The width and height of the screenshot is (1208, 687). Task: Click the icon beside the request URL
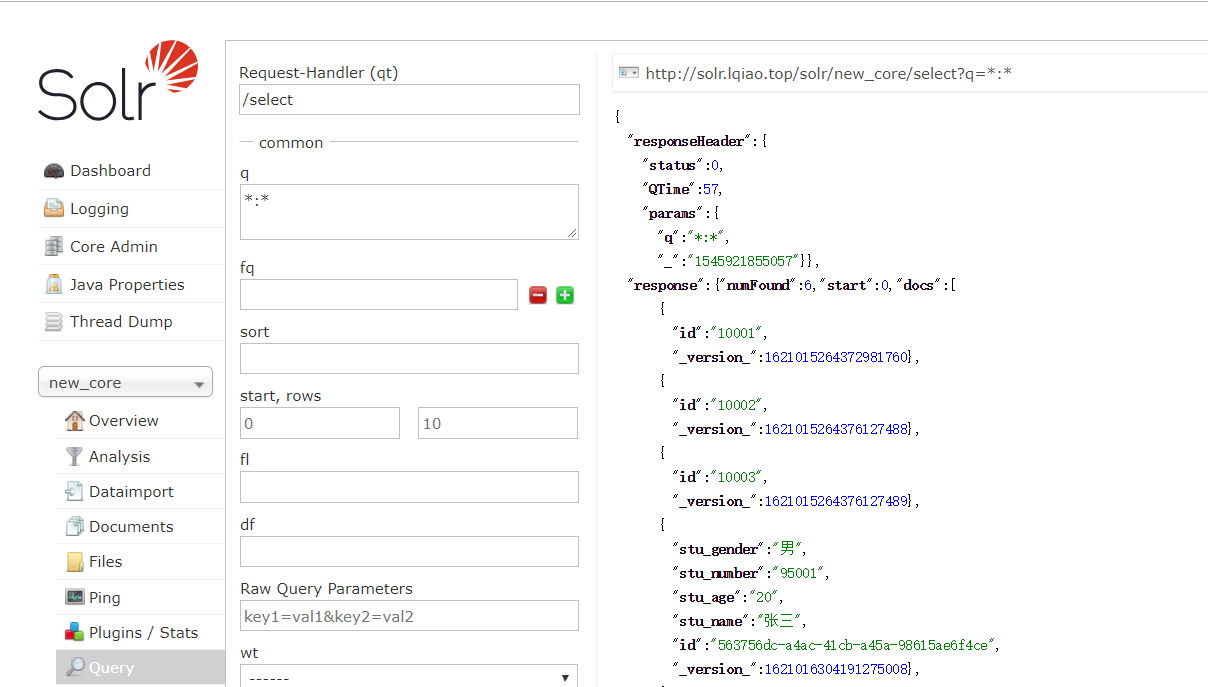[x=629, y=73]
